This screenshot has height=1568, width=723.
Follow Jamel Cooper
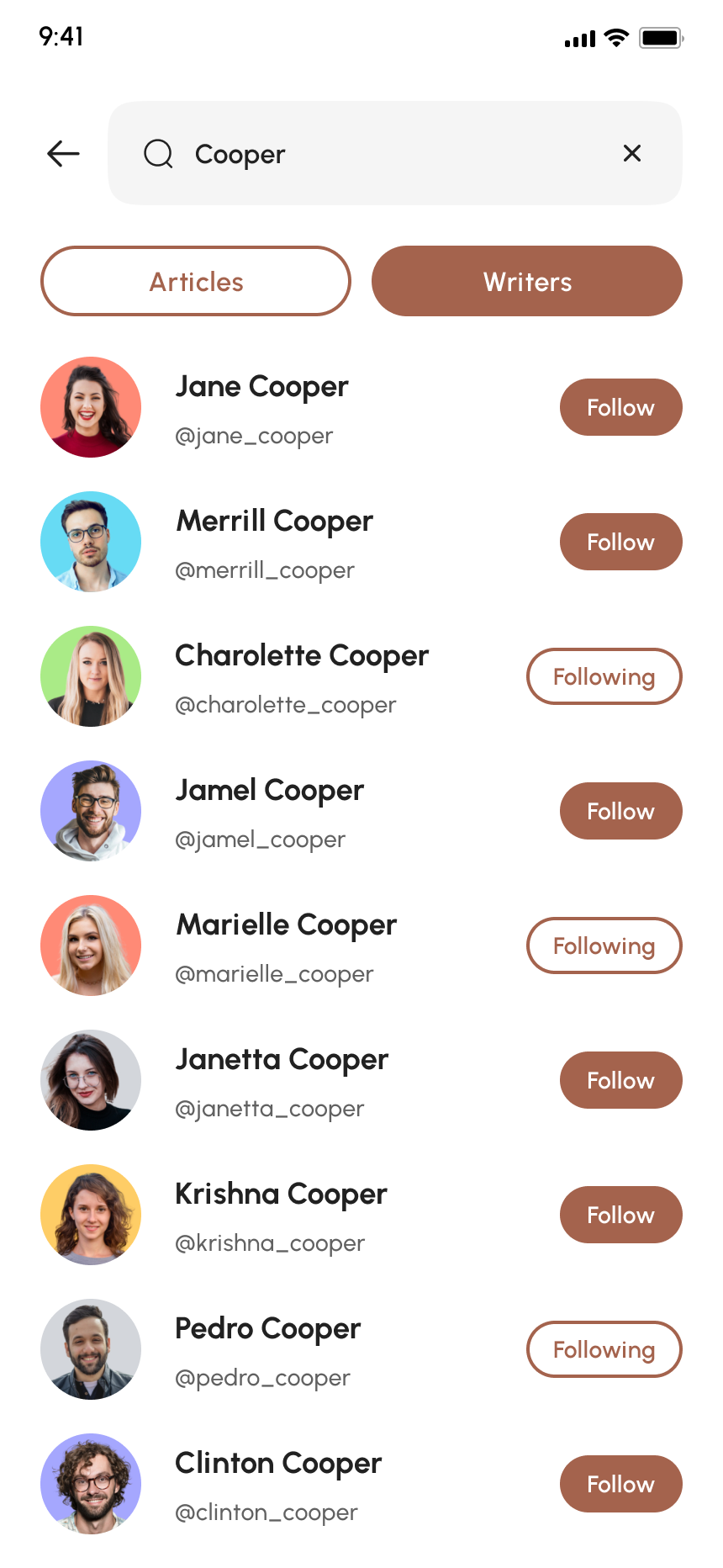point(621,811)
